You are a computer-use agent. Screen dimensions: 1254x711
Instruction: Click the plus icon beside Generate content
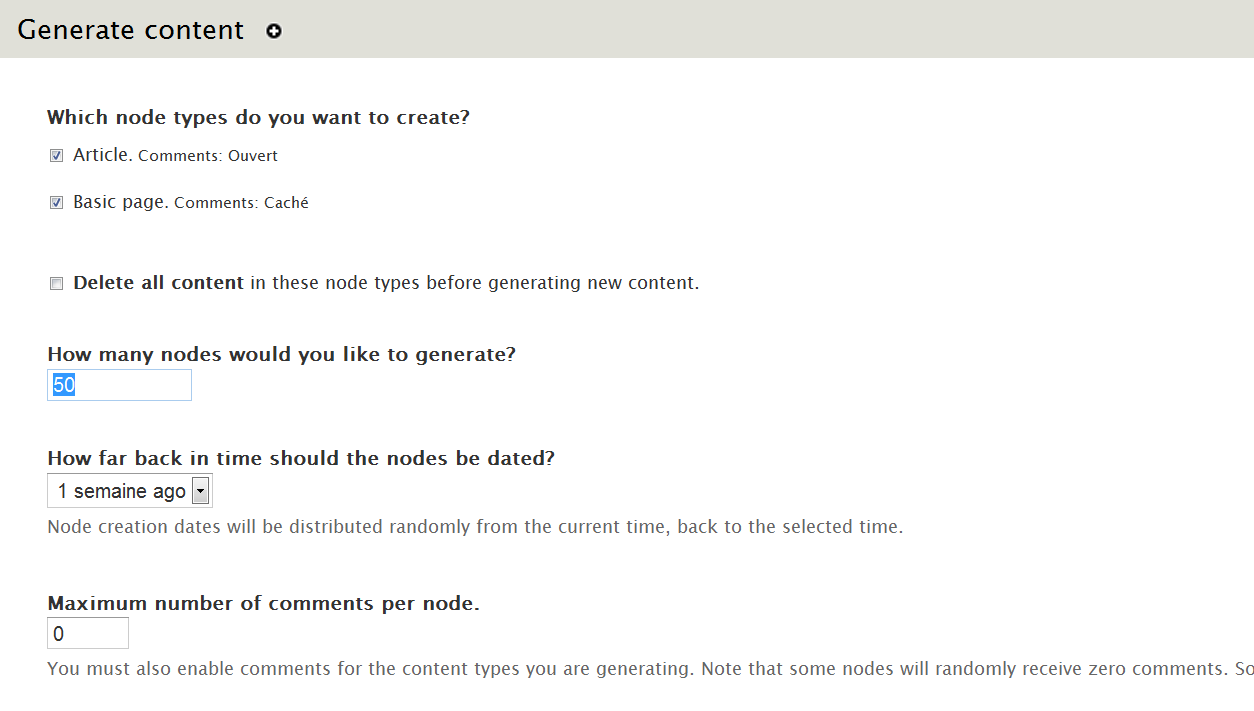coord(274,31)
